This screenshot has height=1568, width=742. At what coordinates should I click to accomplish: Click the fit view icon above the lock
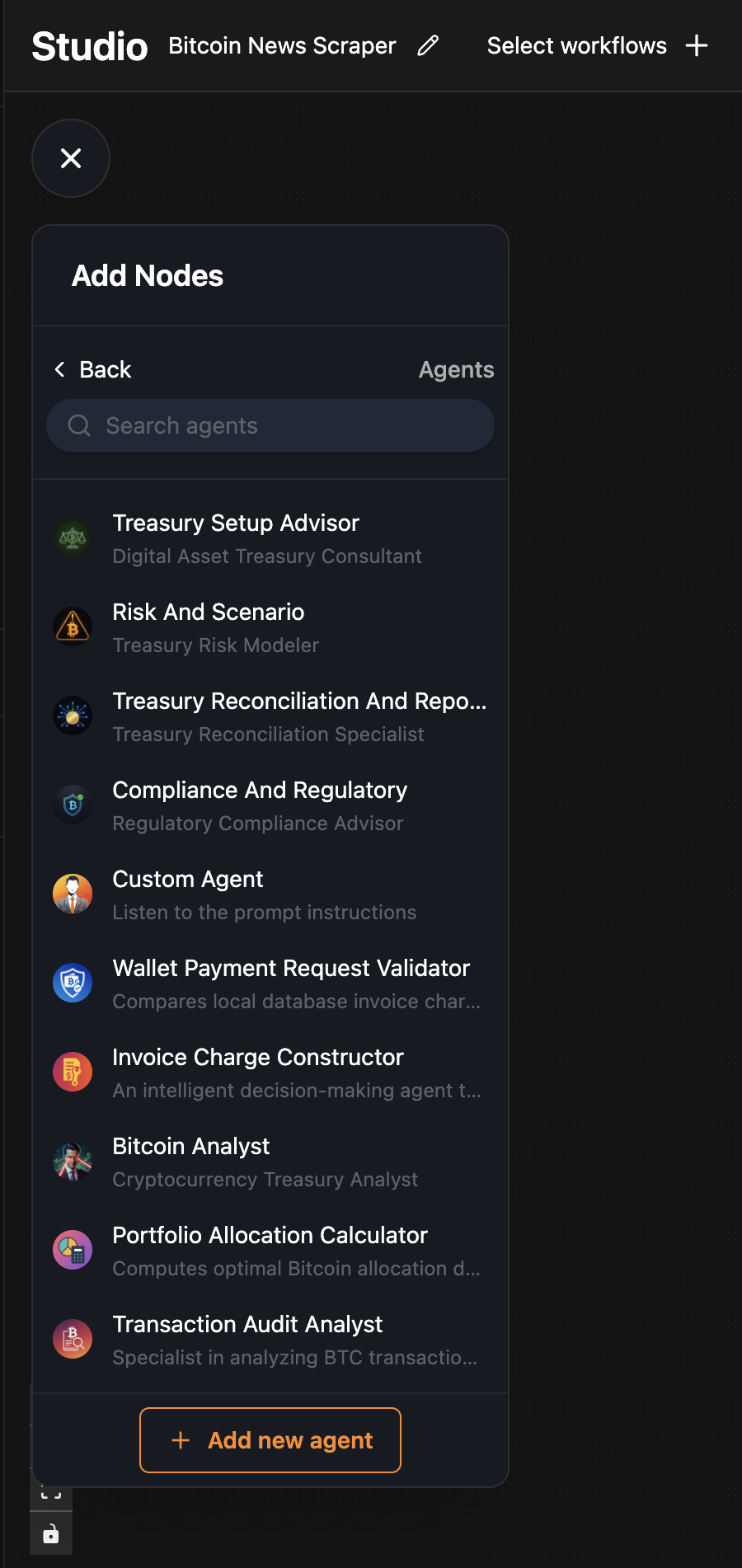pyautogui.click(x=51, y=1495)
